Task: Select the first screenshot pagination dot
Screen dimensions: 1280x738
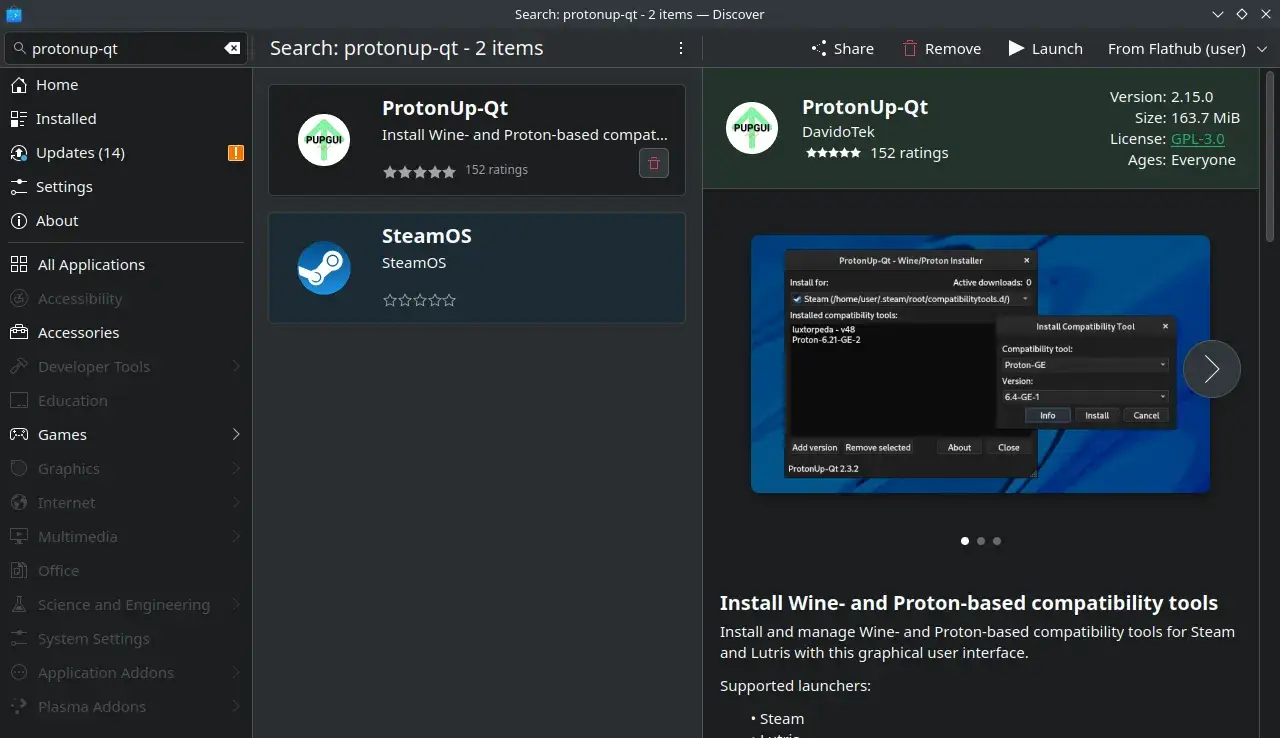Action: click(965, 541)
